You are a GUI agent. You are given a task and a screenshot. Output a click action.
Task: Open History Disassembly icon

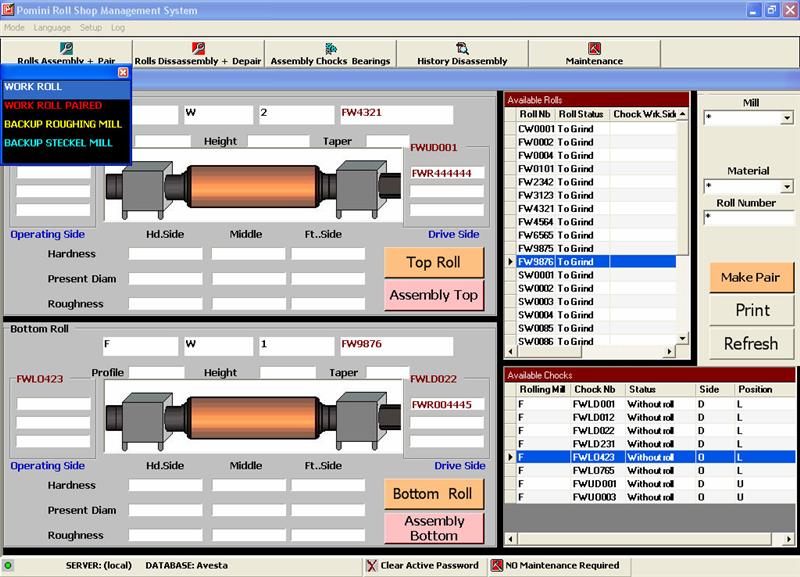pos(462,48)
